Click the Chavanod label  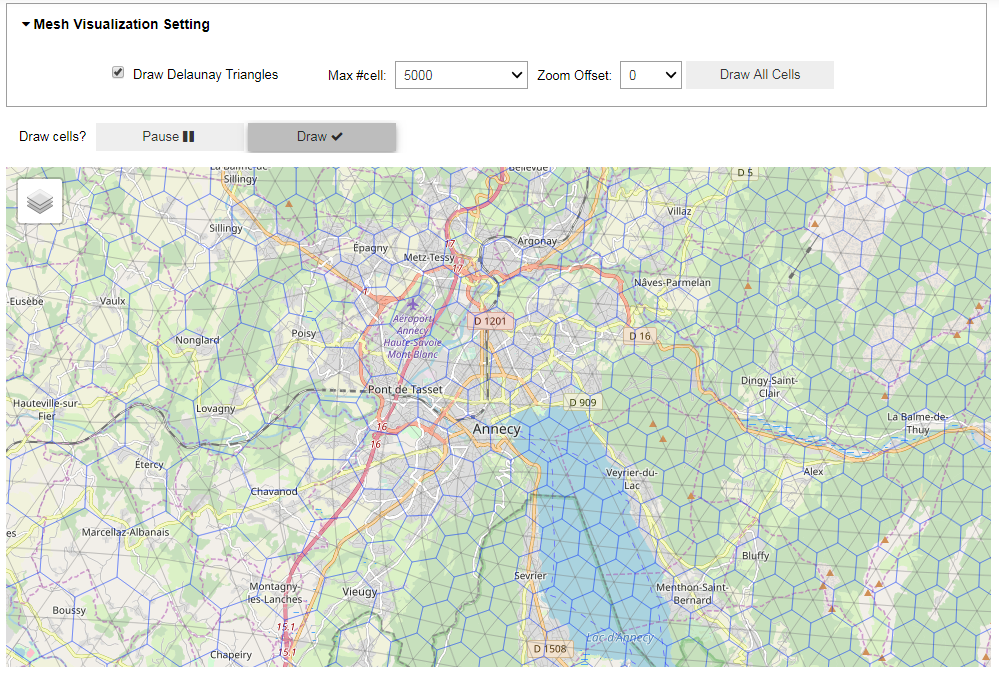274,491
